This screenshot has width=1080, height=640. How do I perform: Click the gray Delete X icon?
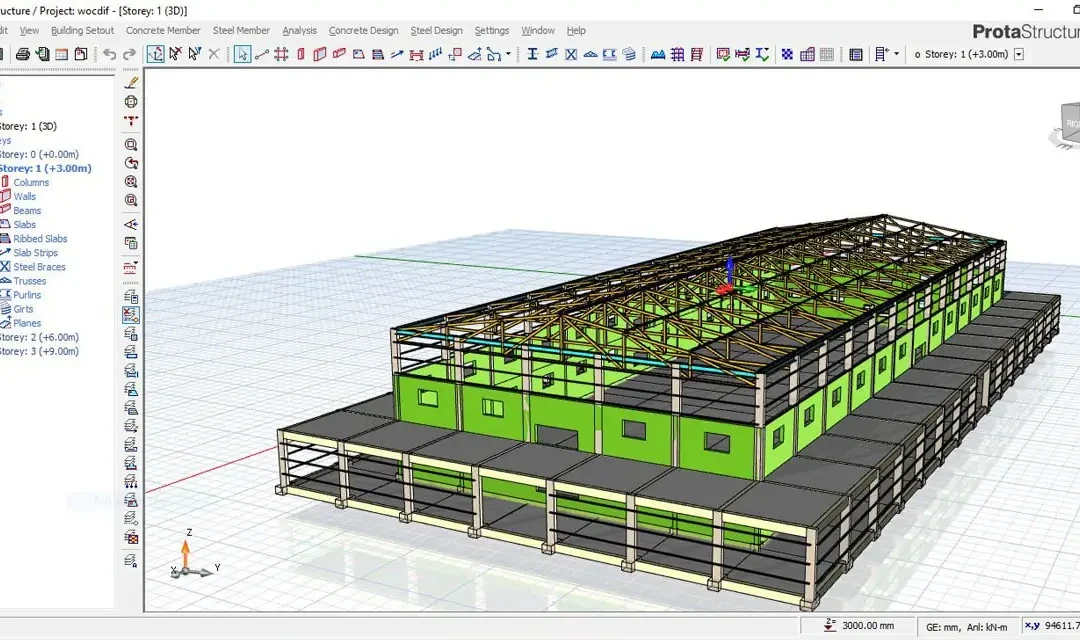click(214, 54)
